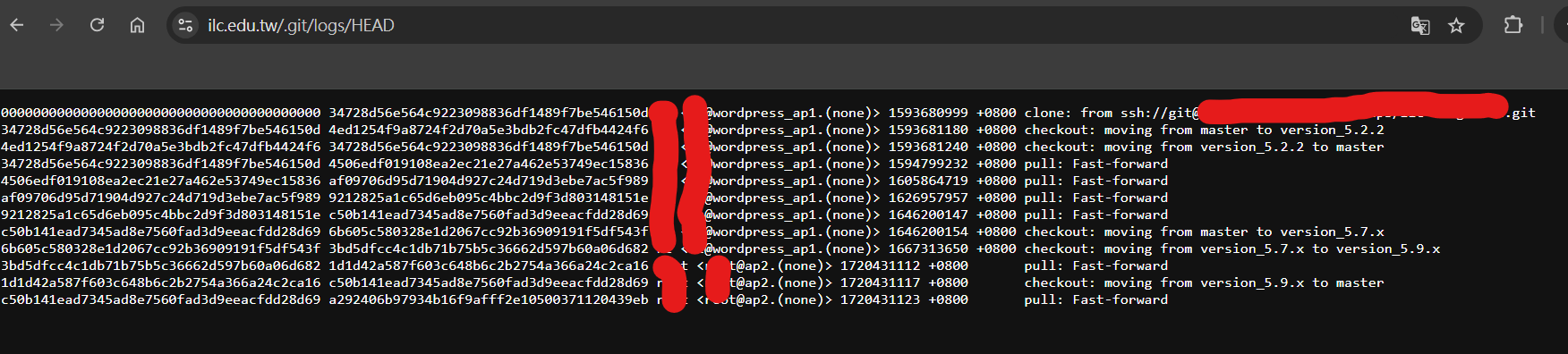Viewport: 1568px width, 354px height.
Task: Select text 'moving from master to version_5.2.2'
Action: 1244,130
